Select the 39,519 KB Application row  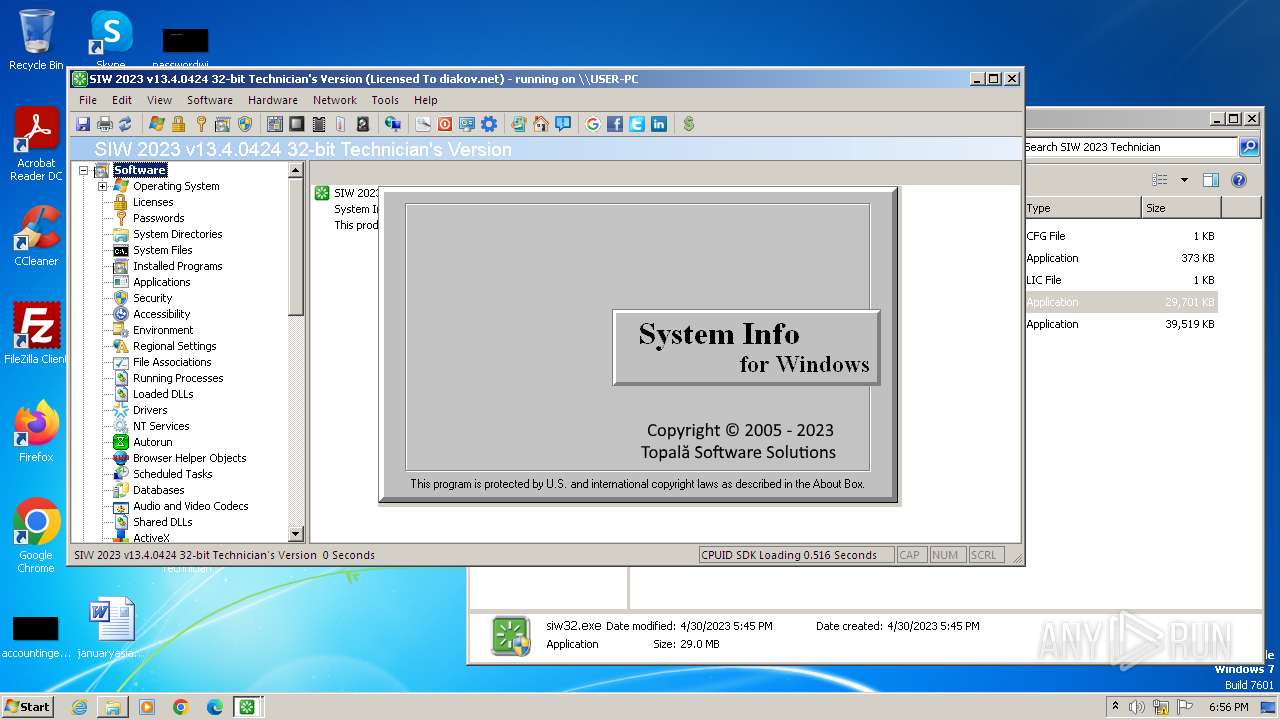(1120, 324)
